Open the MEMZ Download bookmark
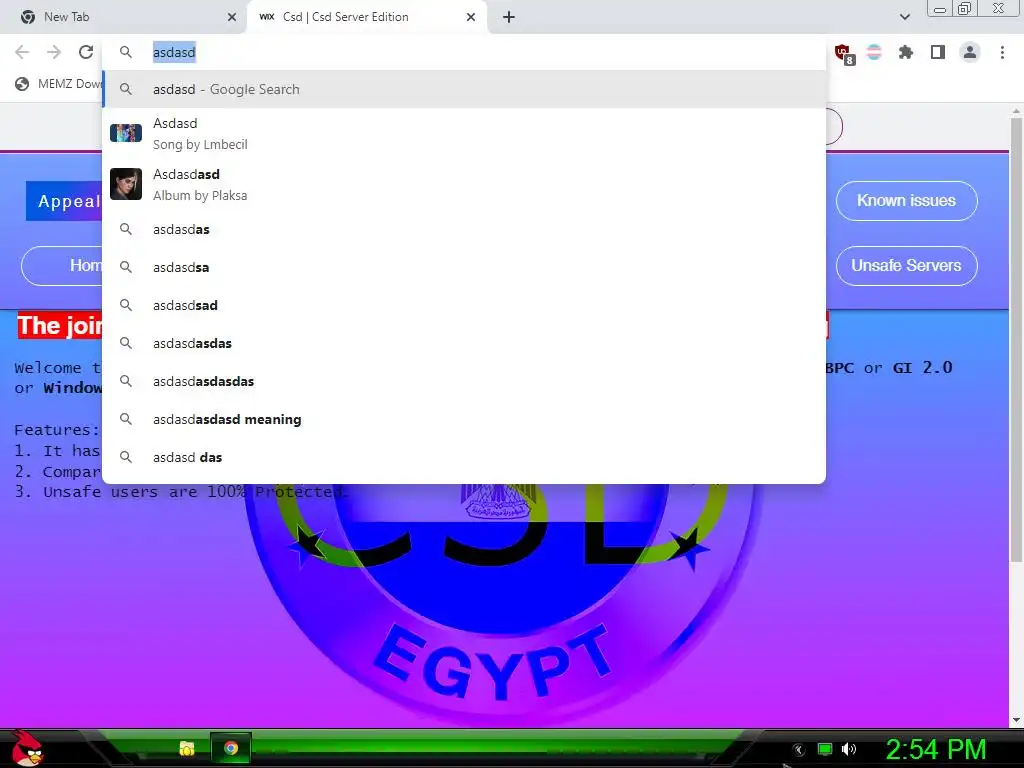The image size is (1024, 768). 59,84
